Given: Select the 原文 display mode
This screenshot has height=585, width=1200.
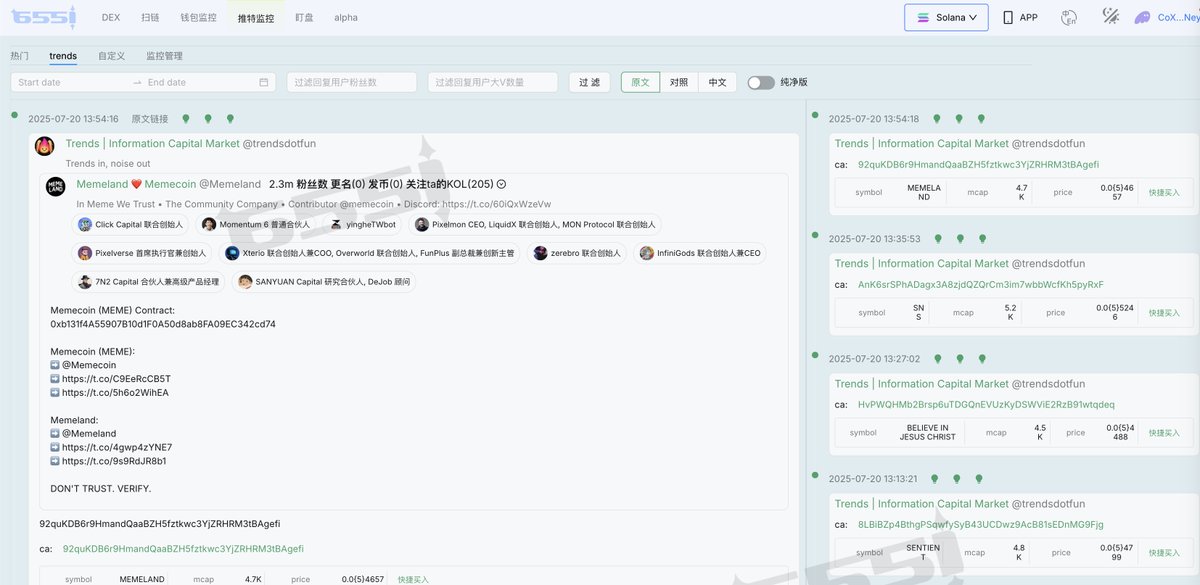Looking at the screenshot, I should pyautogui.click(x=640, y=82).
